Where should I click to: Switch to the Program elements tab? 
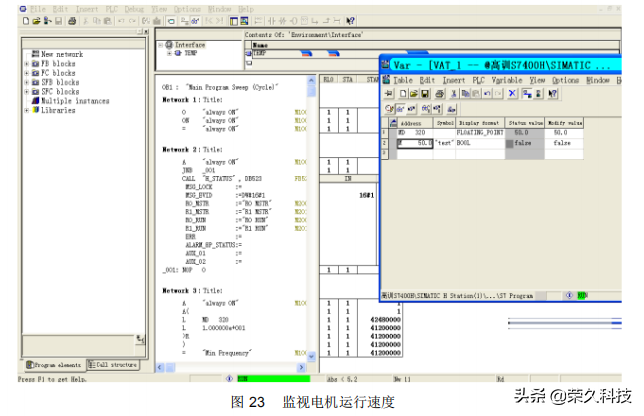click(x=53, y=365)
